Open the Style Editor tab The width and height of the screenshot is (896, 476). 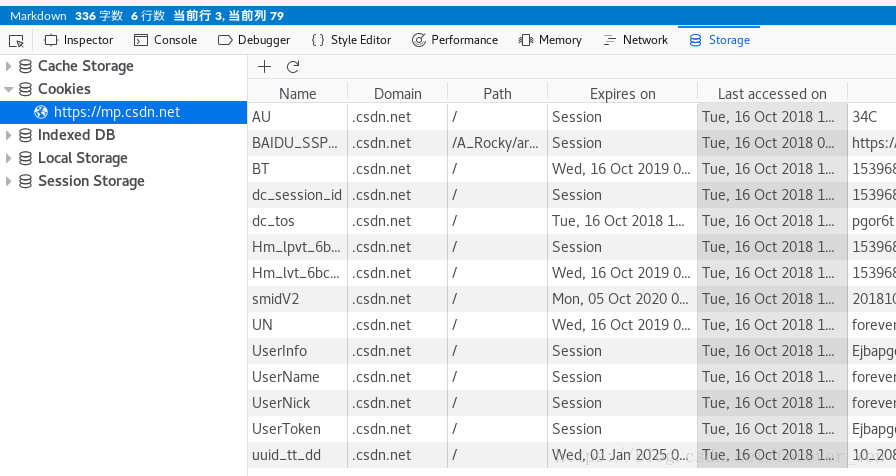351,40
